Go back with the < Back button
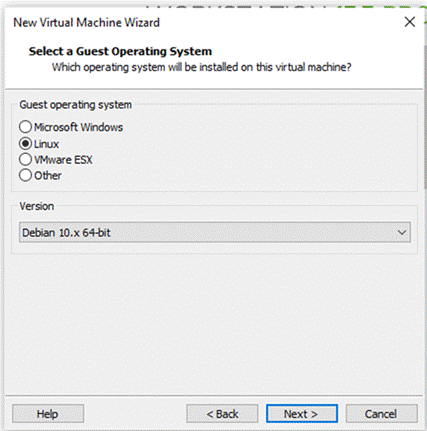427x431 pixels. click(222, 414)
